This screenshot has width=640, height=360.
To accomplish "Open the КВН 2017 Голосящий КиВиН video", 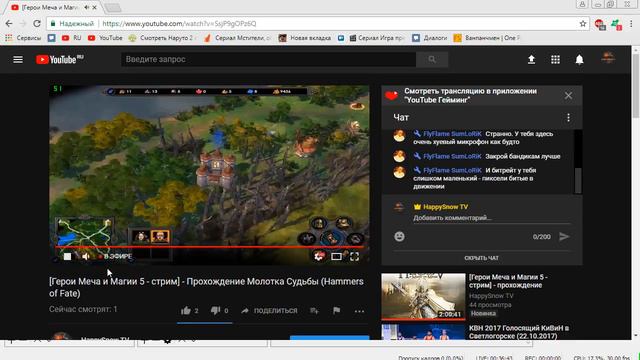I will pyautogui.click(x=519, y=332).
